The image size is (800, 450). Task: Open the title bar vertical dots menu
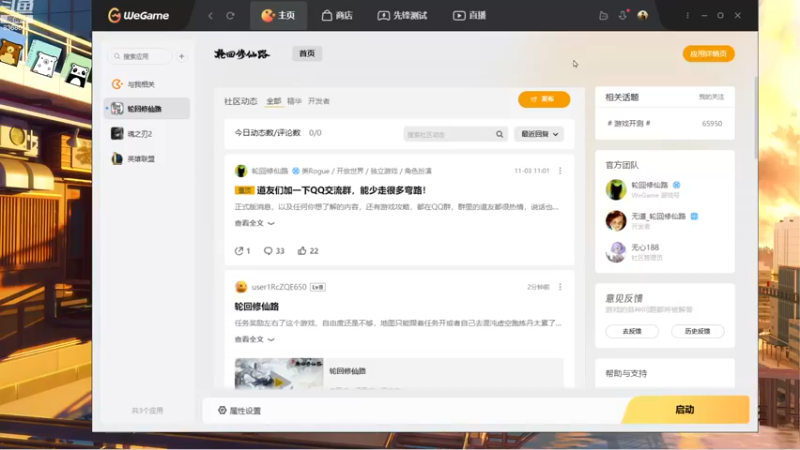[x=687, y=16]
